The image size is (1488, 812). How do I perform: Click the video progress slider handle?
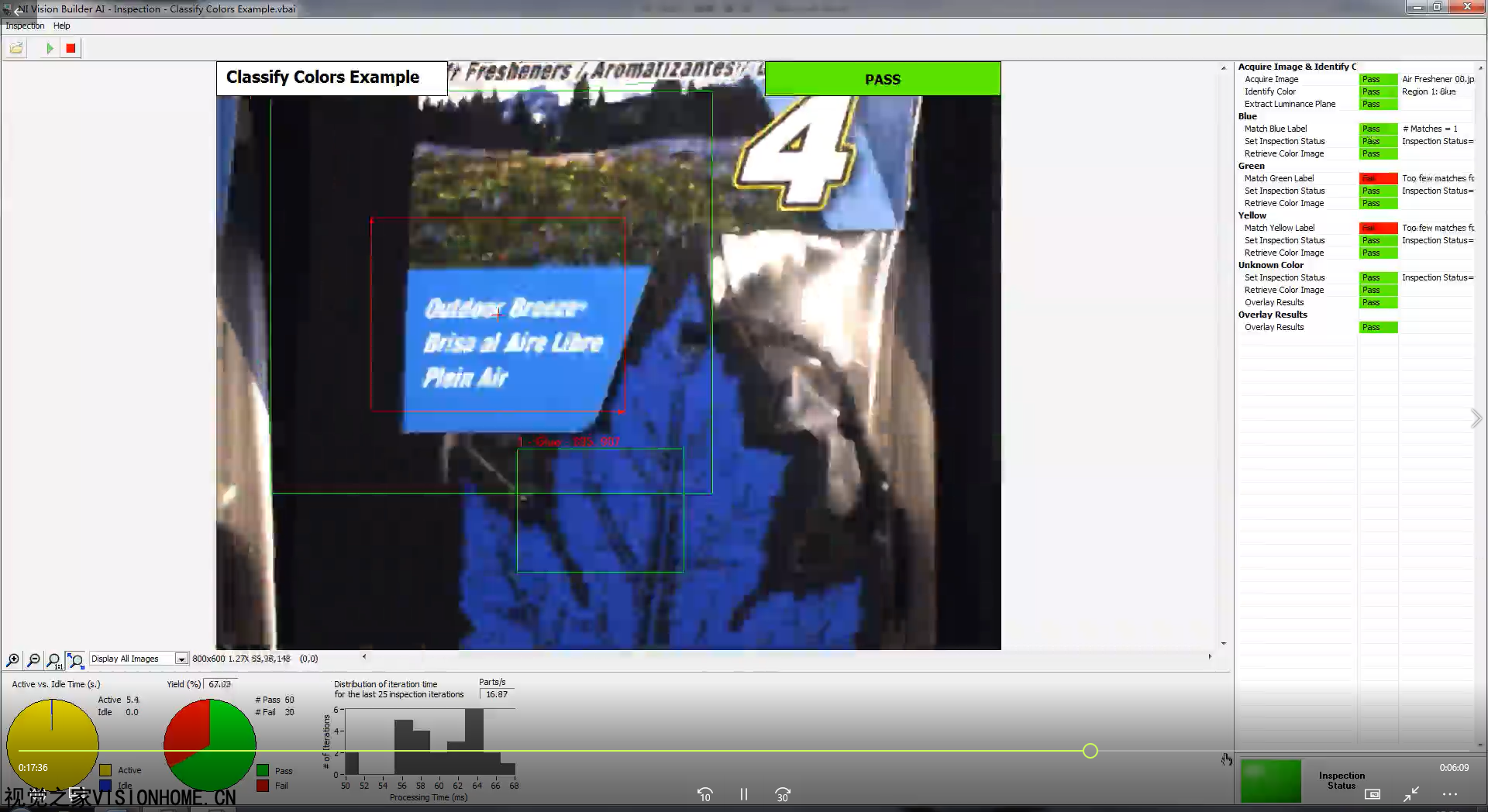pos(1090,751)
